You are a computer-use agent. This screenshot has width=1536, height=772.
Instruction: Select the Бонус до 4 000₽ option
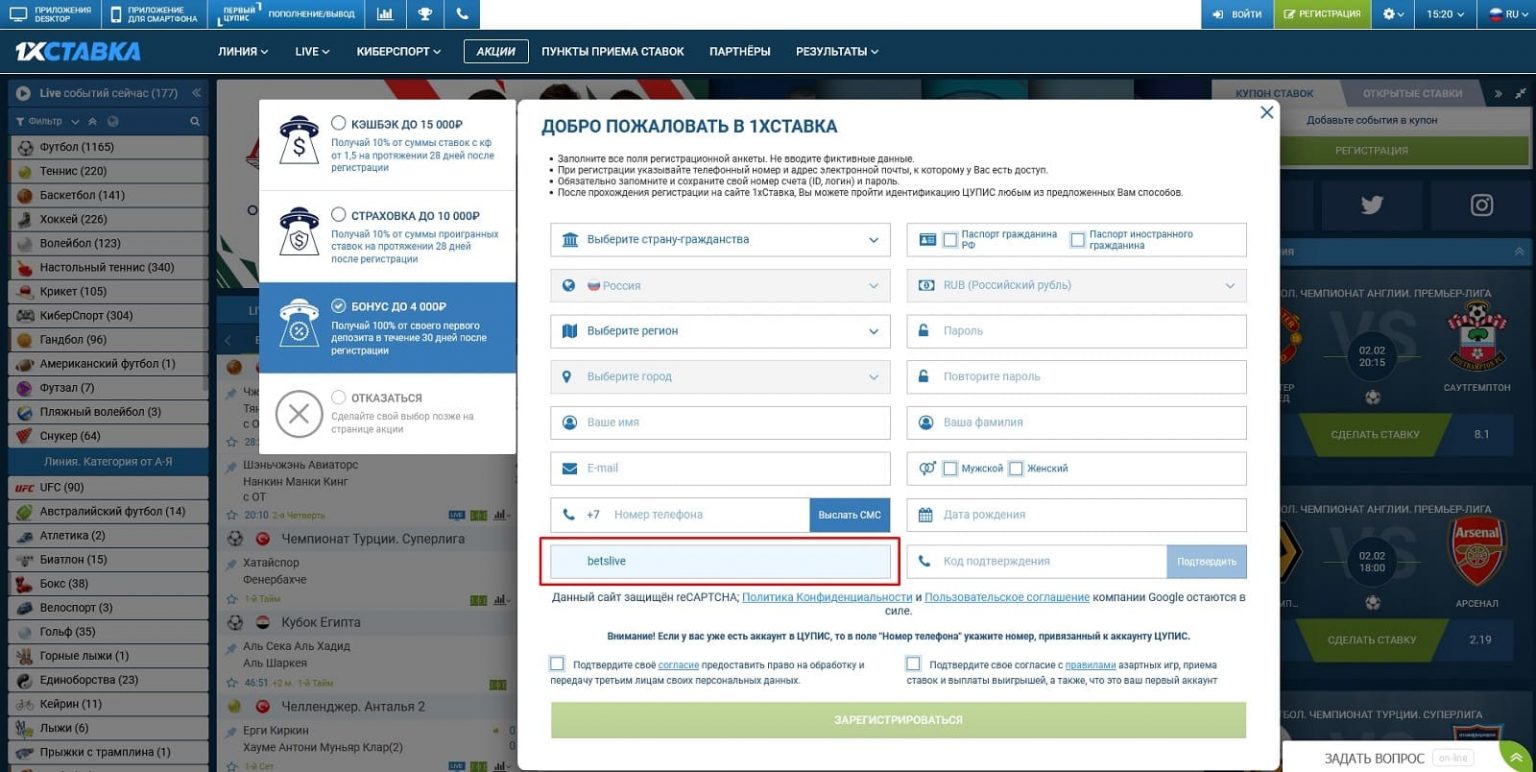click(387, 327)
